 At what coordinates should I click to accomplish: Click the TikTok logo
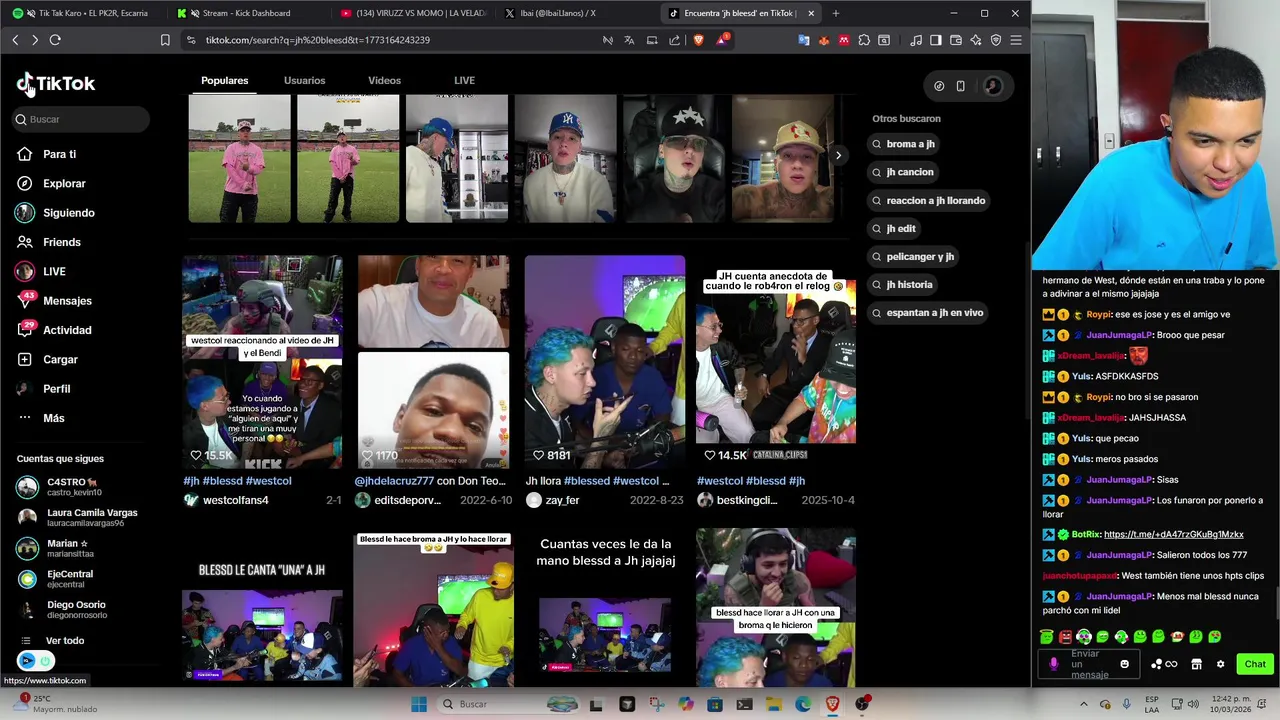(x=56, y=84)
